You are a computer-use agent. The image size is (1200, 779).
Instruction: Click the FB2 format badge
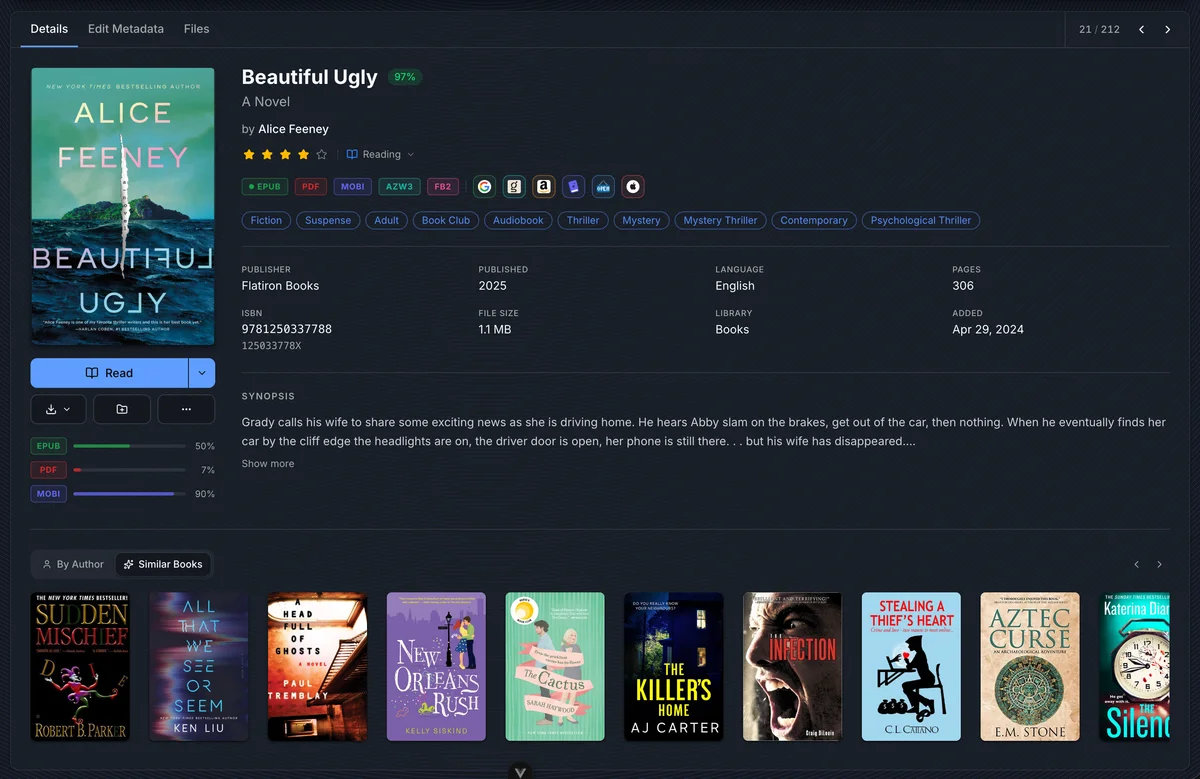[x=443, y=187]
